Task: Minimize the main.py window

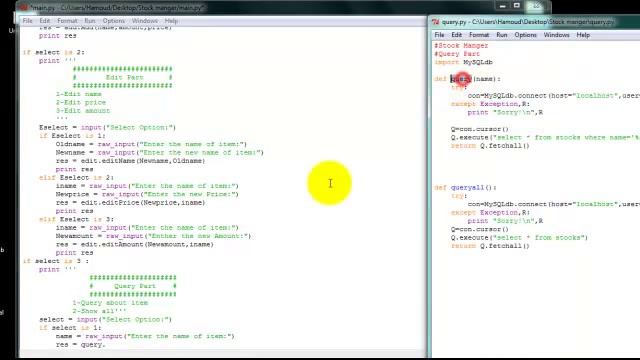Action: click(502, 6)
